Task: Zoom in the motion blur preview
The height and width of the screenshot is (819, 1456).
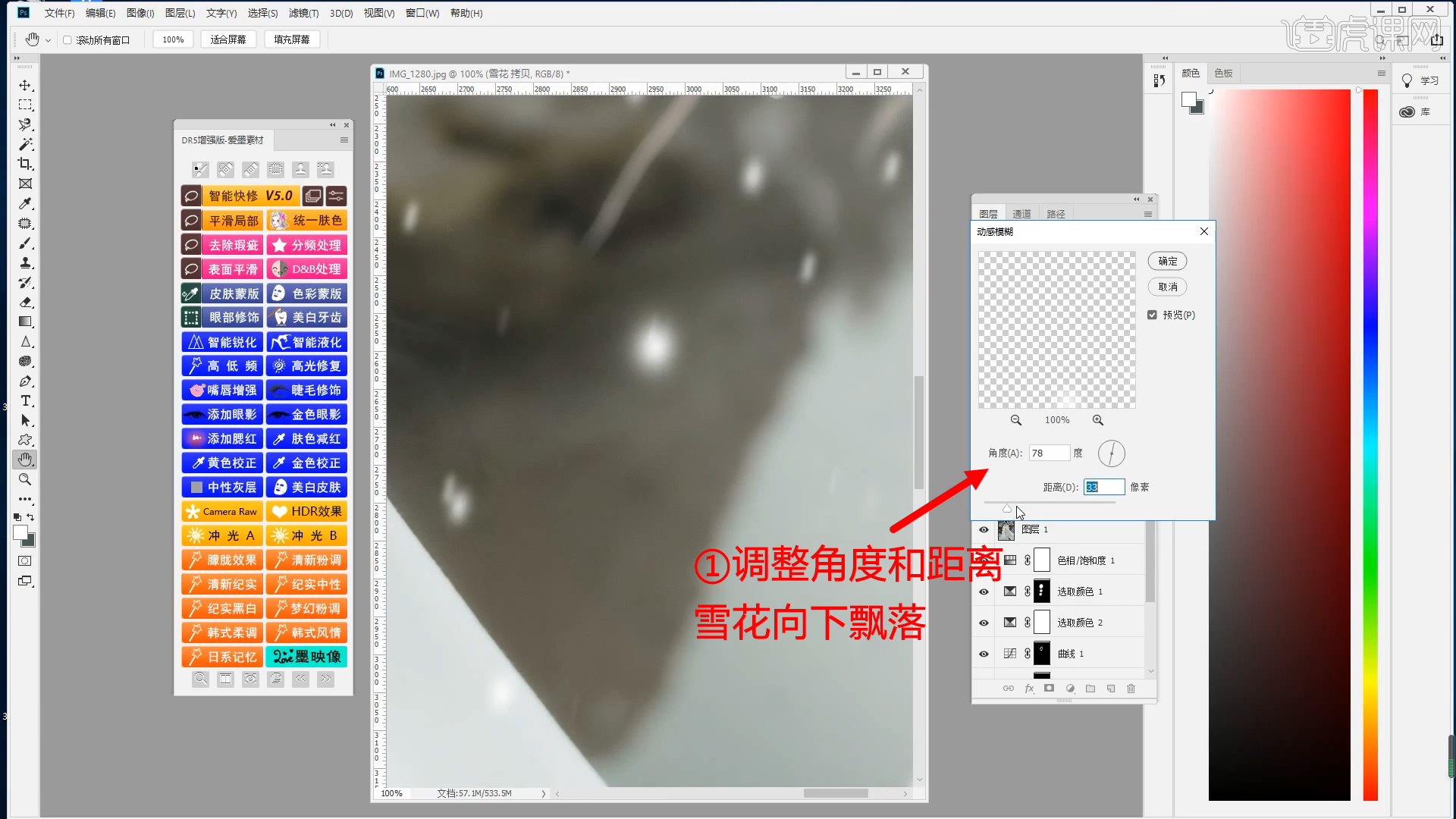Action: pos(1097,420)
